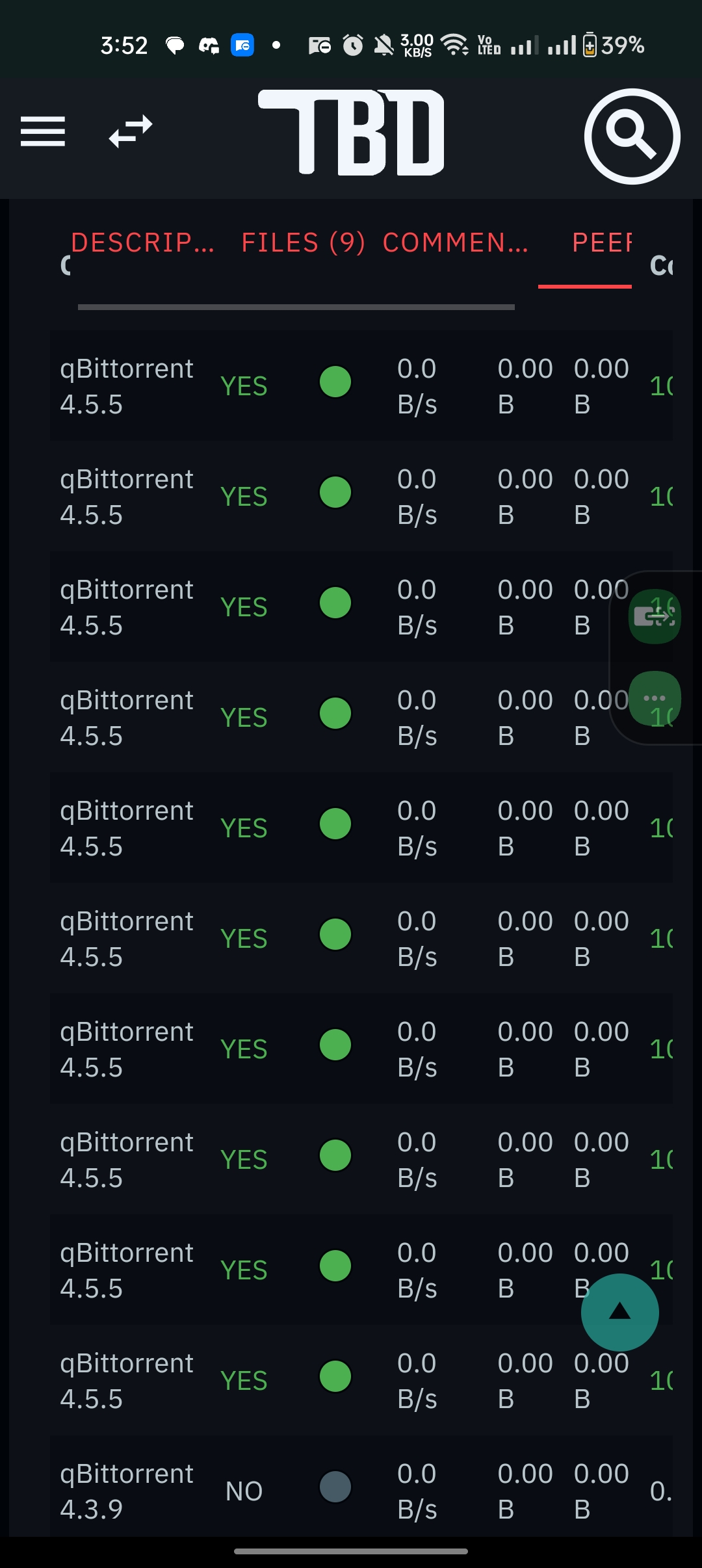Tap the NO connectable status text

pyautogui.click(x=244, y=1491)
